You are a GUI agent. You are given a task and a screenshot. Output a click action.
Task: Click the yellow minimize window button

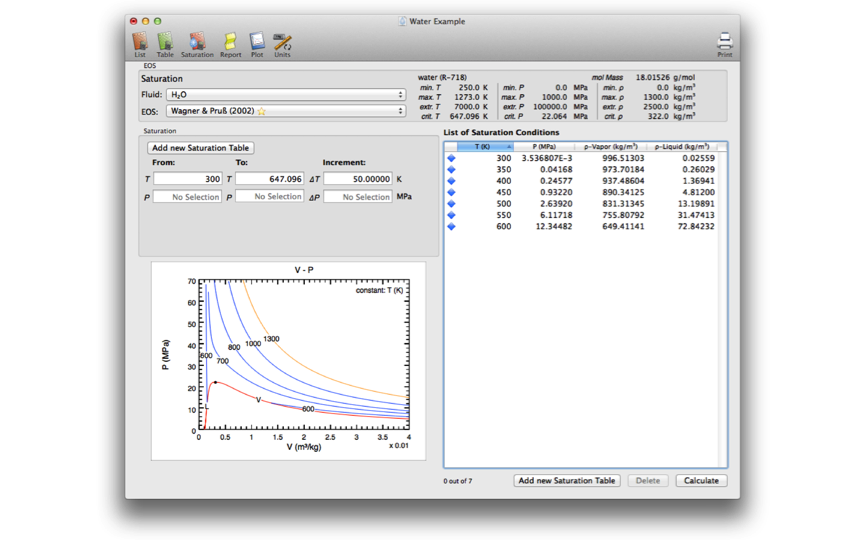pos(145,21)
